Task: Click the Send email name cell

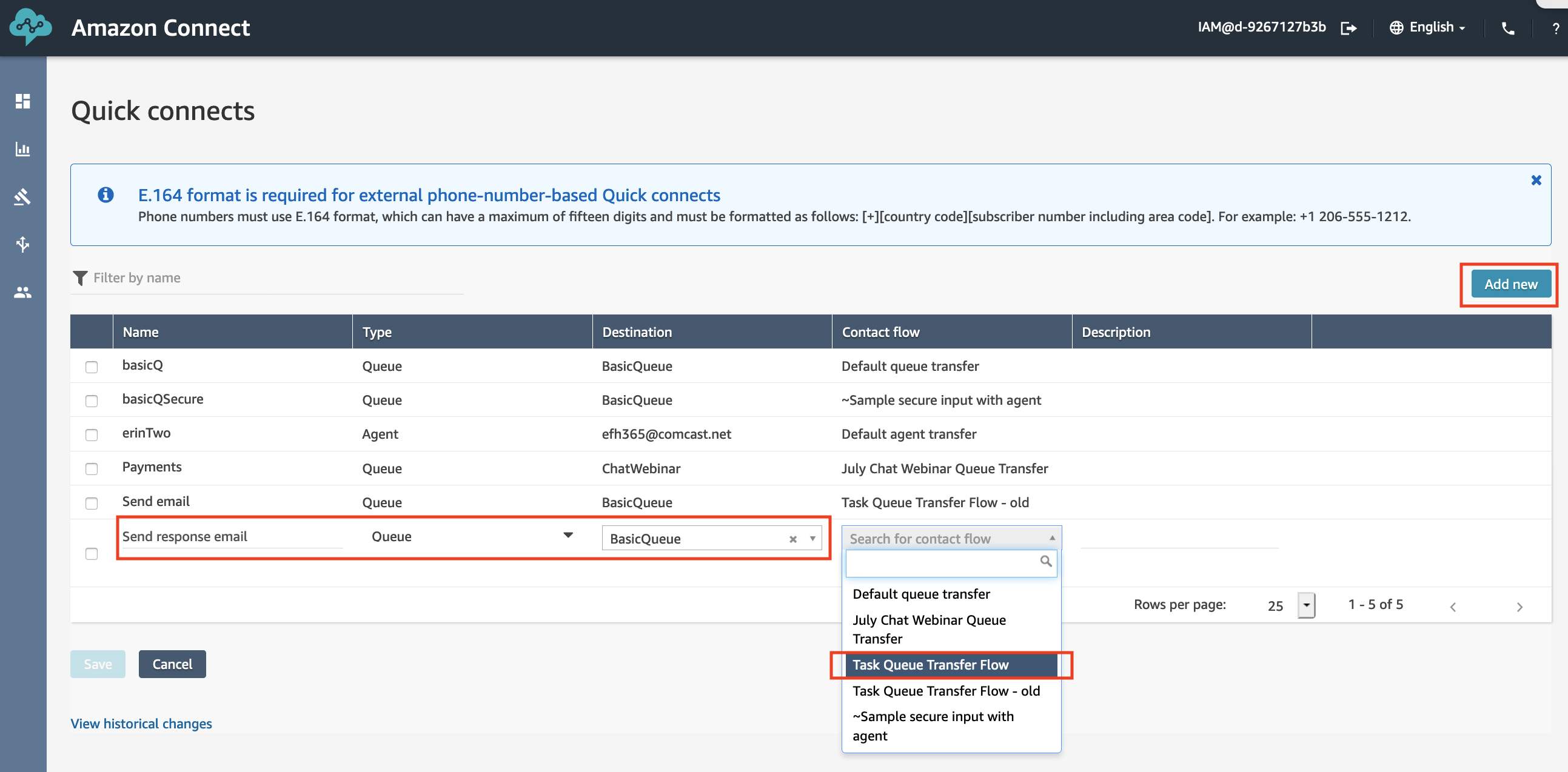Action: pos(156,501)
